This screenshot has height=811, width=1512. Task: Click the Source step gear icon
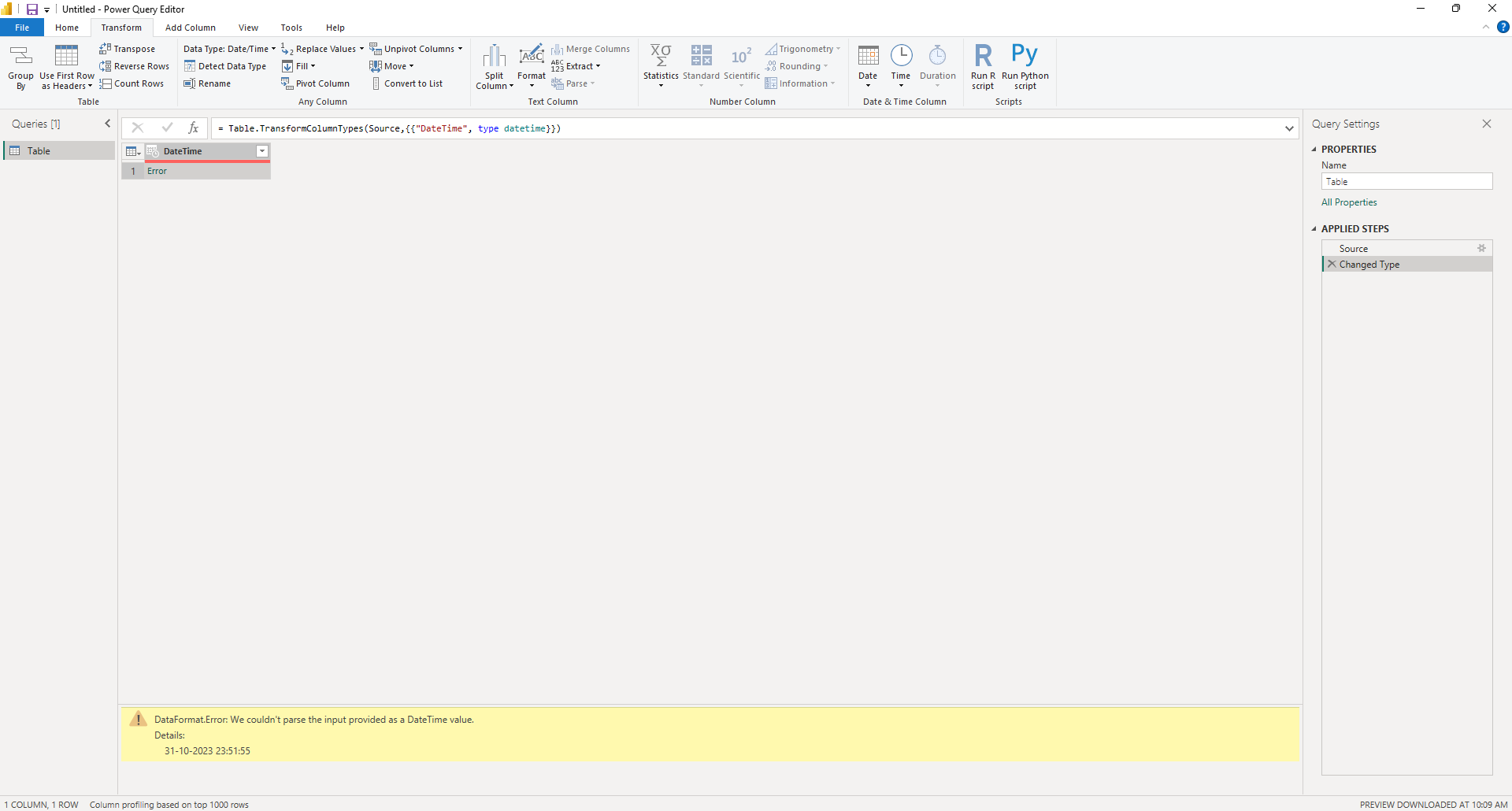[x=1481, y=248]
